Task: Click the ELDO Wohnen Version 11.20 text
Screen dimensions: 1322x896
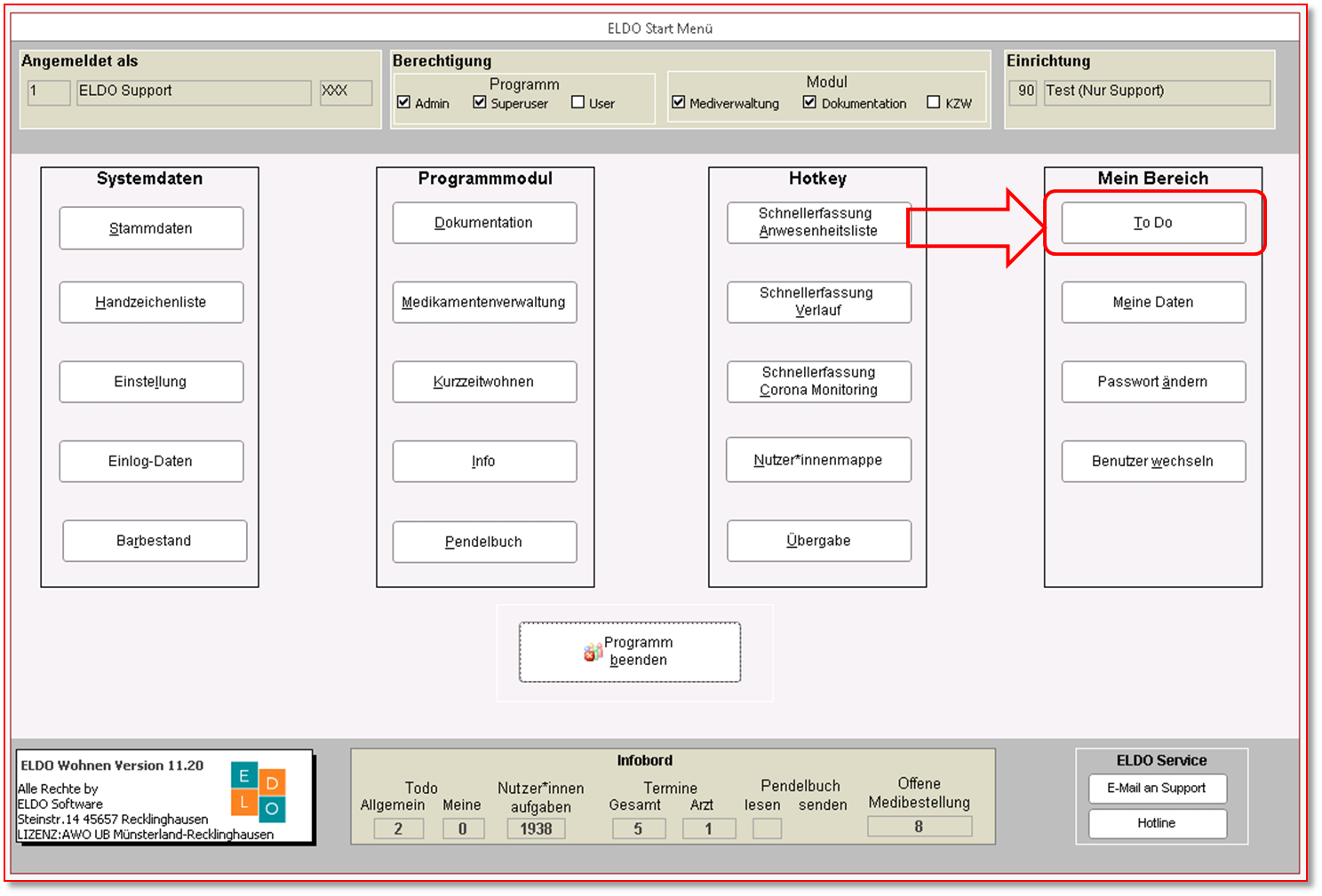Action: pos(112,765)
